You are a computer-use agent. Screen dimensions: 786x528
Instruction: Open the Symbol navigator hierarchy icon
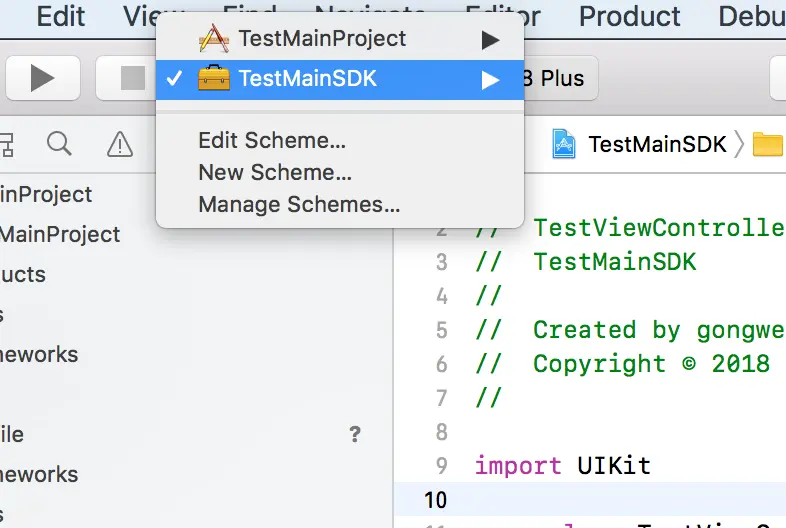click(7, 144)
